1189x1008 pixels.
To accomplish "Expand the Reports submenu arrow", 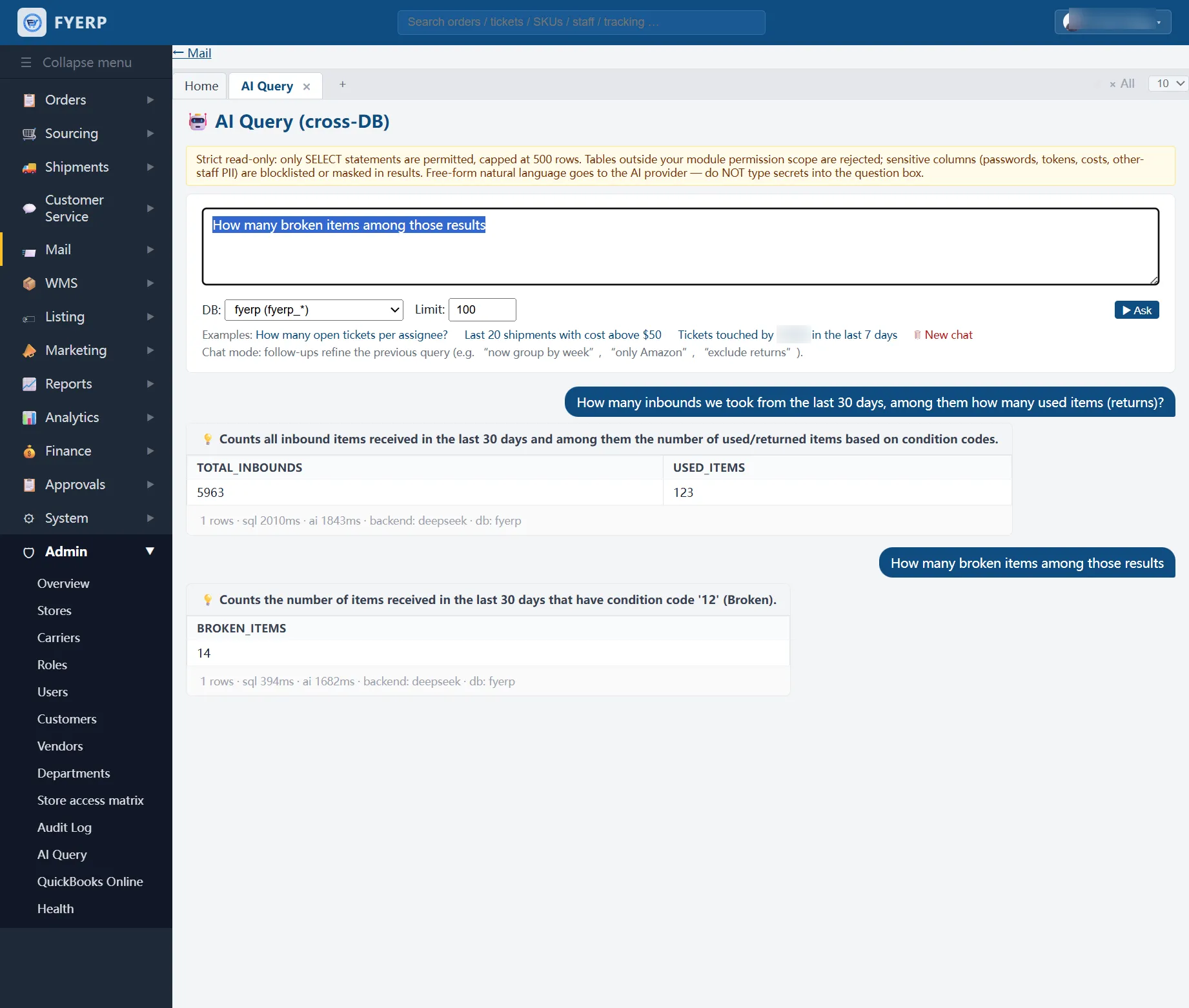I will click(150, 384).
